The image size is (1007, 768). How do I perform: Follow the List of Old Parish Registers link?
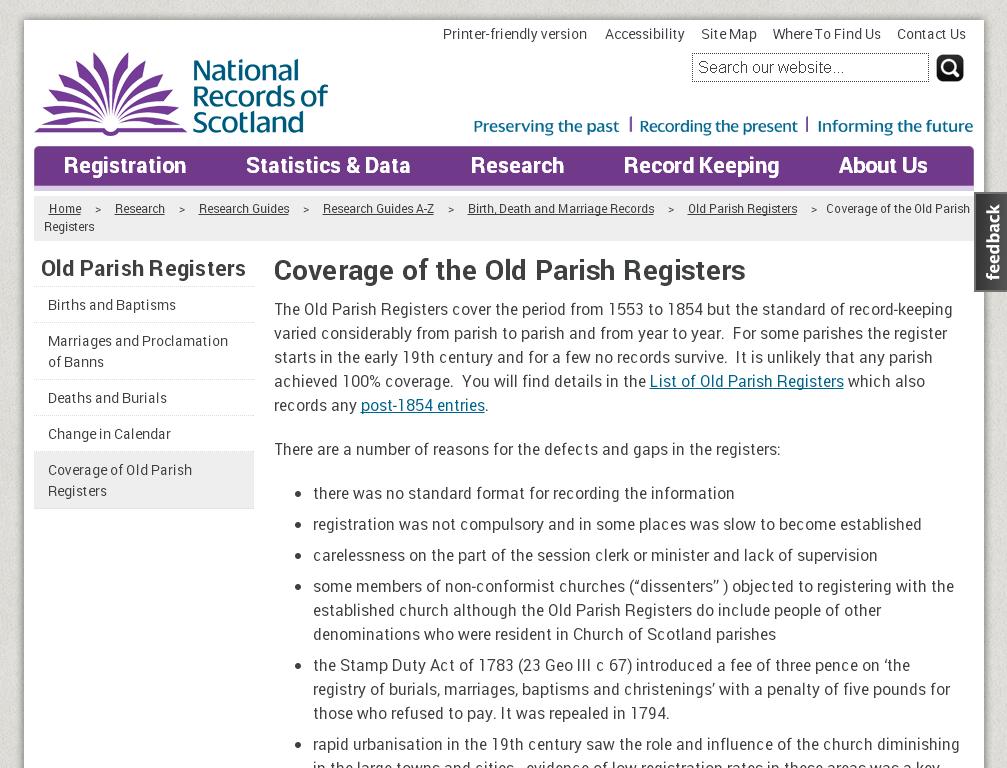pos(747,381)
